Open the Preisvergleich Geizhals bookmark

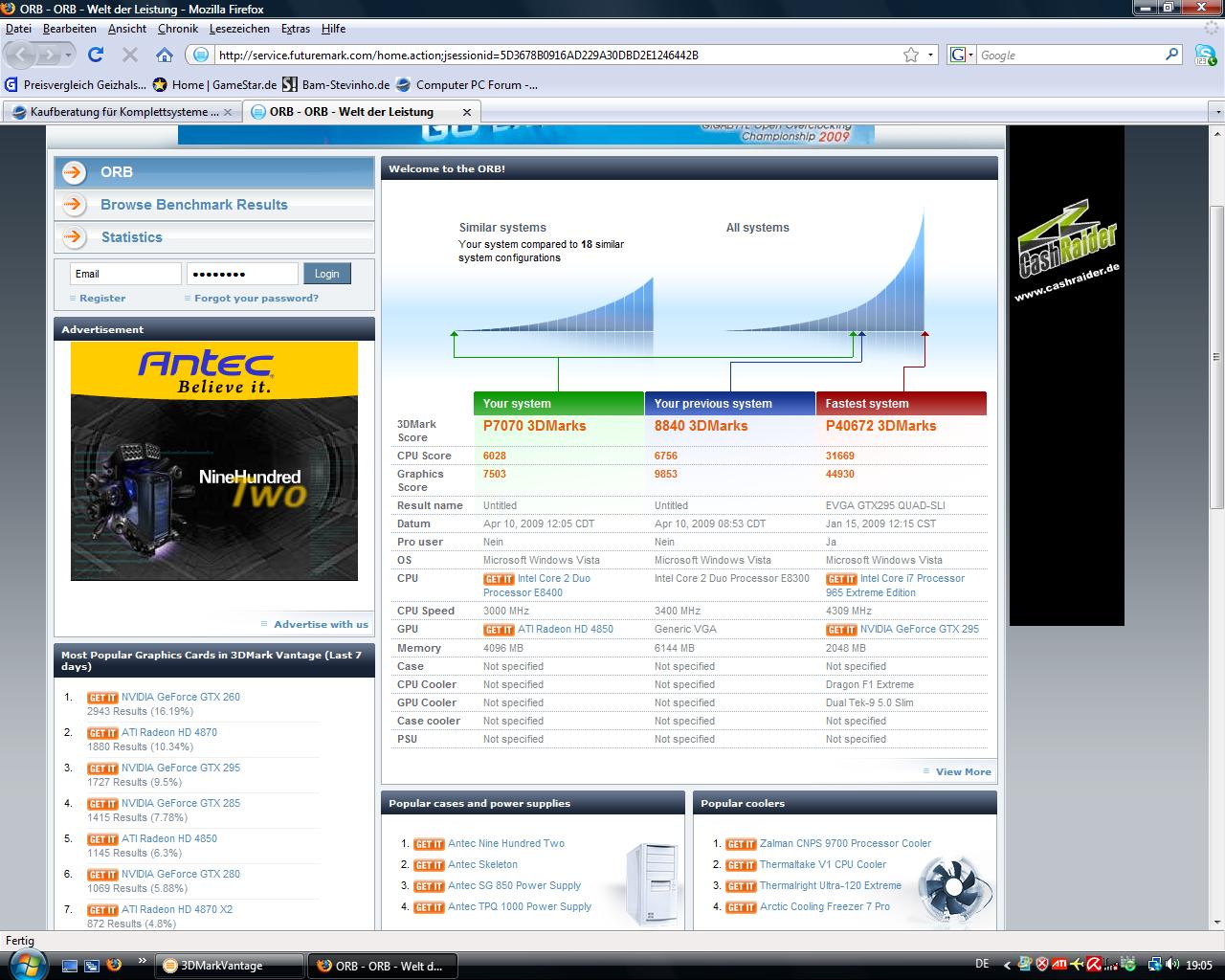[77, 84]
